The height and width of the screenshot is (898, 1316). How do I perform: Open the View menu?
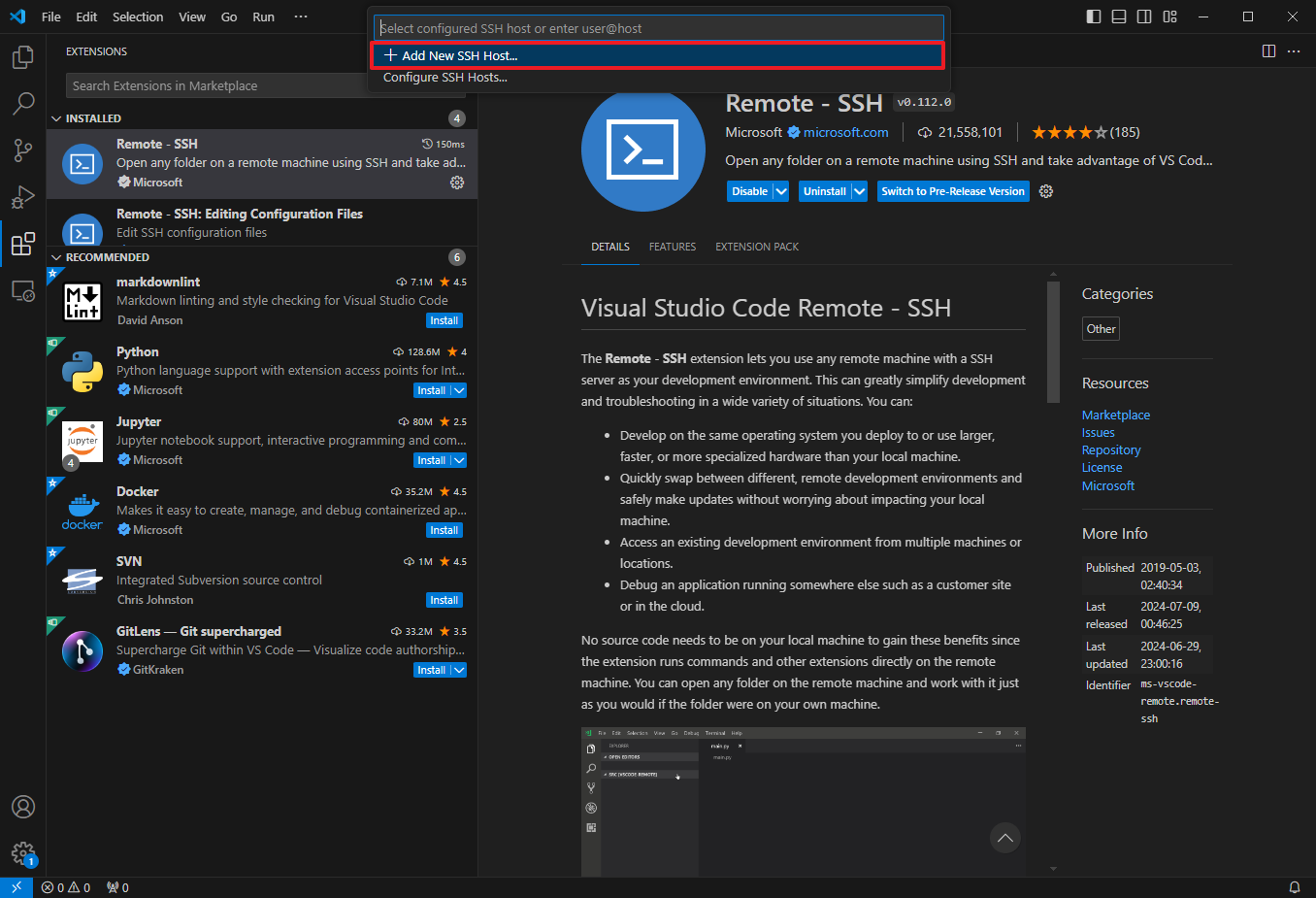click(x=192, y=17)
